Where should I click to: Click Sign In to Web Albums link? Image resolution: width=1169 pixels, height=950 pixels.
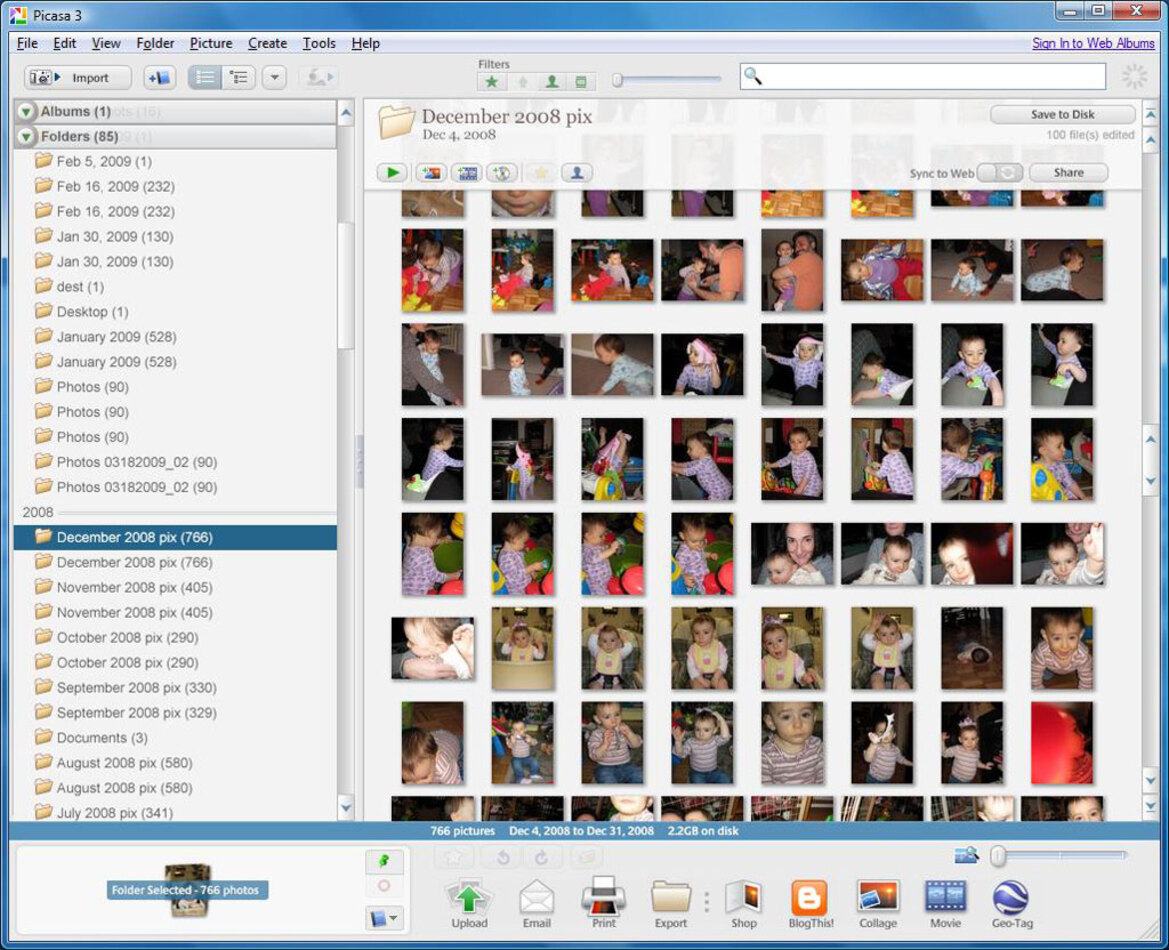point(1093,43)
